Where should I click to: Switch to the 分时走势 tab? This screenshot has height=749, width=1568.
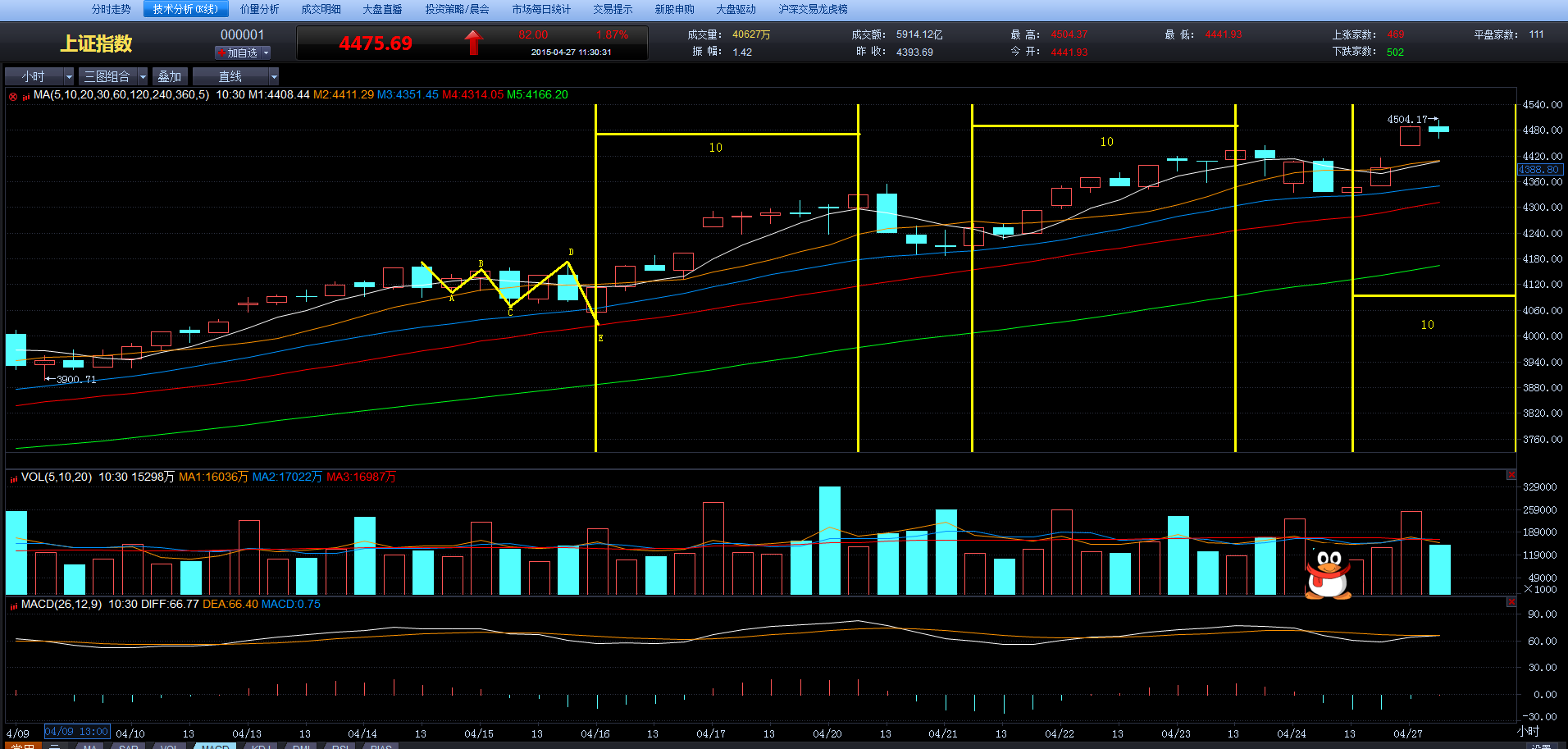(111, 9)
